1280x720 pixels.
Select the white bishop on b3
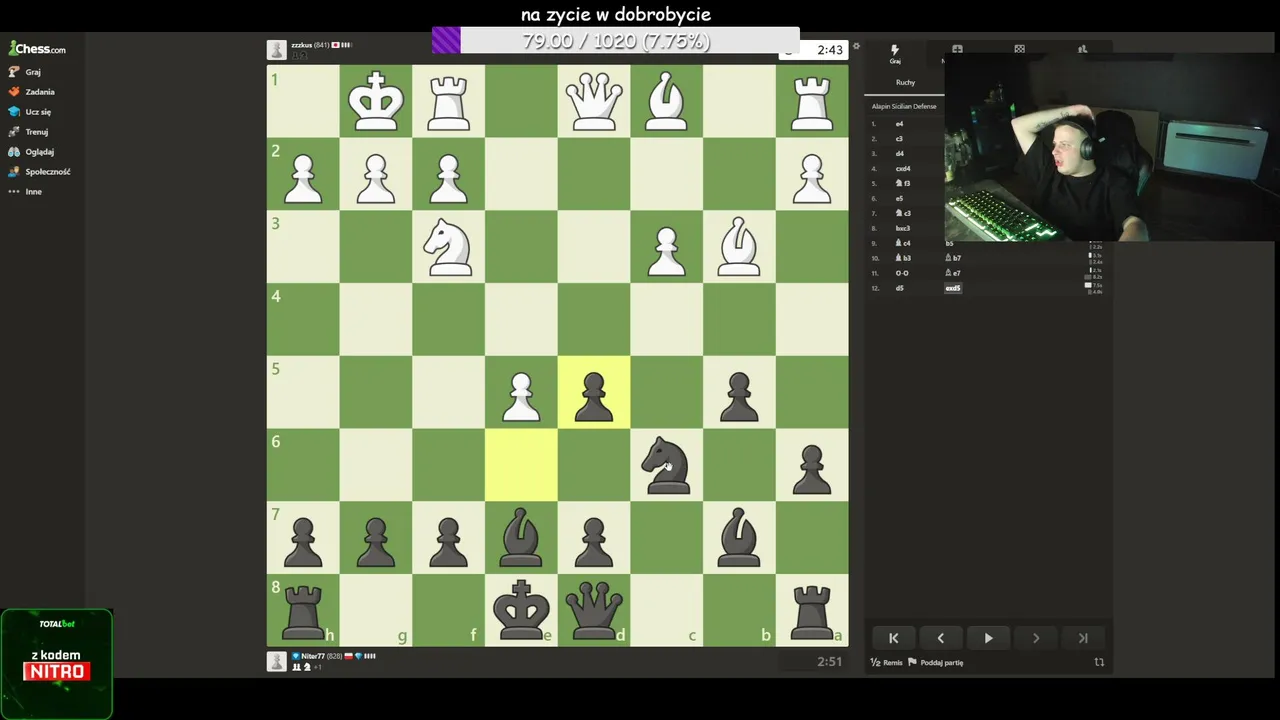(x=739, y=247)
